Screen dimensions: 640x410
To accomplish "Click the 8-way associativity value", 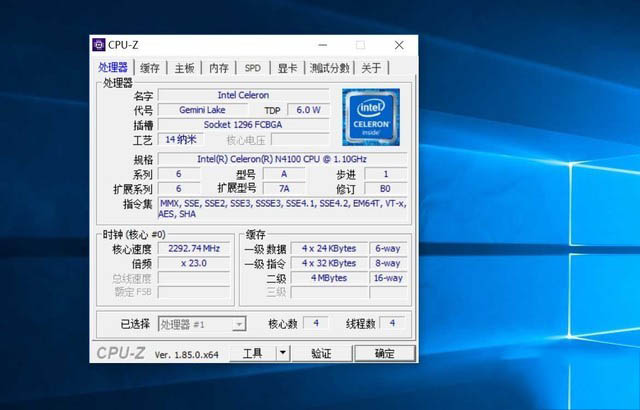I will [x=388, y=263].
